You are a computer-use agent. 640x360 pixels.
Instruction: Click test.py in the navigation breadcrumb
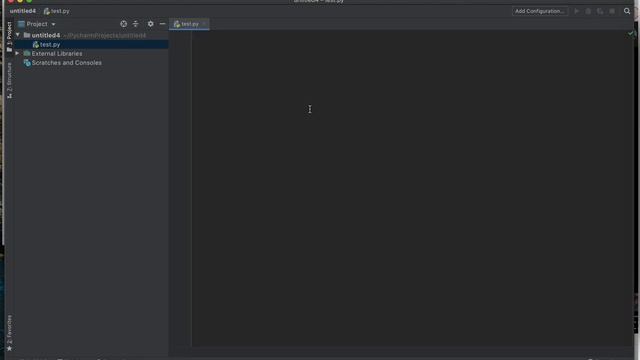(57, 11)
